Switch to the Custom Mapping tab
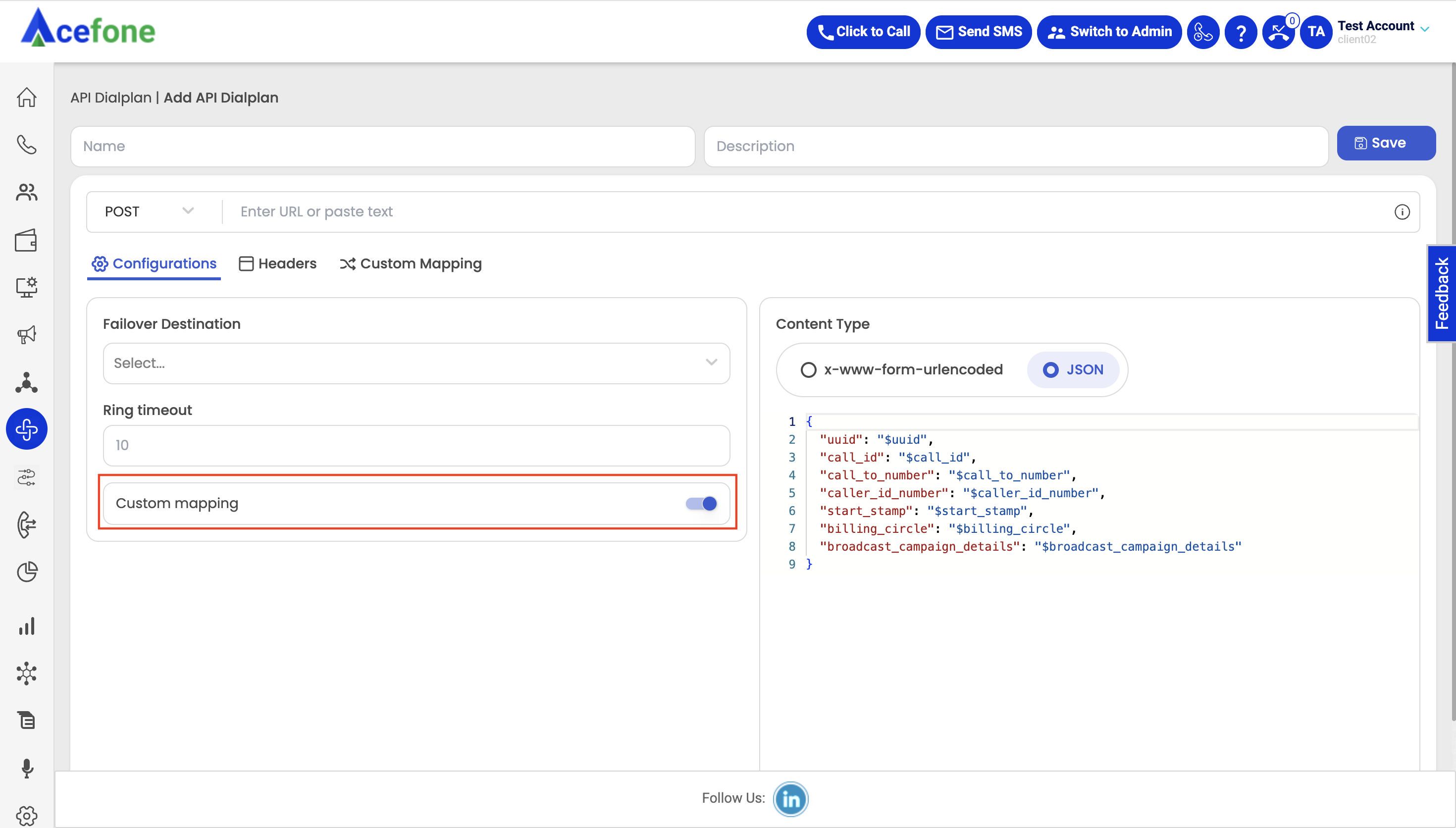This screenshot has height=828, width=1456. (411, 263)
